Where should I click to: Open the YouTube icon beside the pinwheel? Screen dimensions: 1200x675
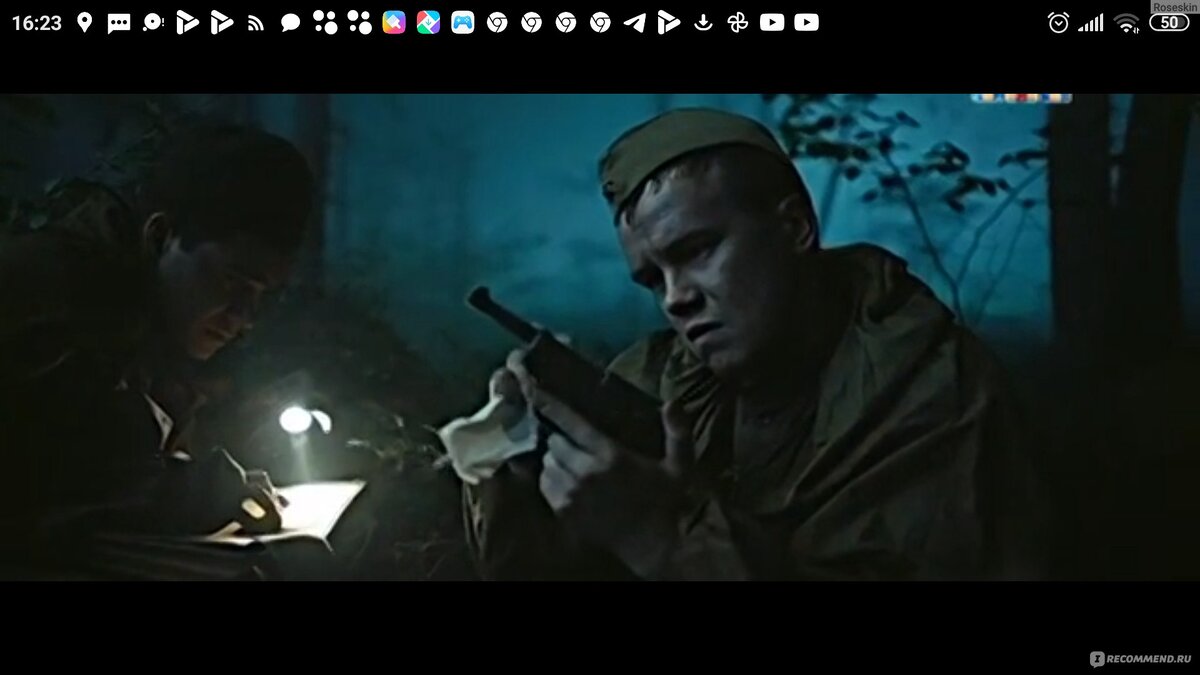pos(771,22)
